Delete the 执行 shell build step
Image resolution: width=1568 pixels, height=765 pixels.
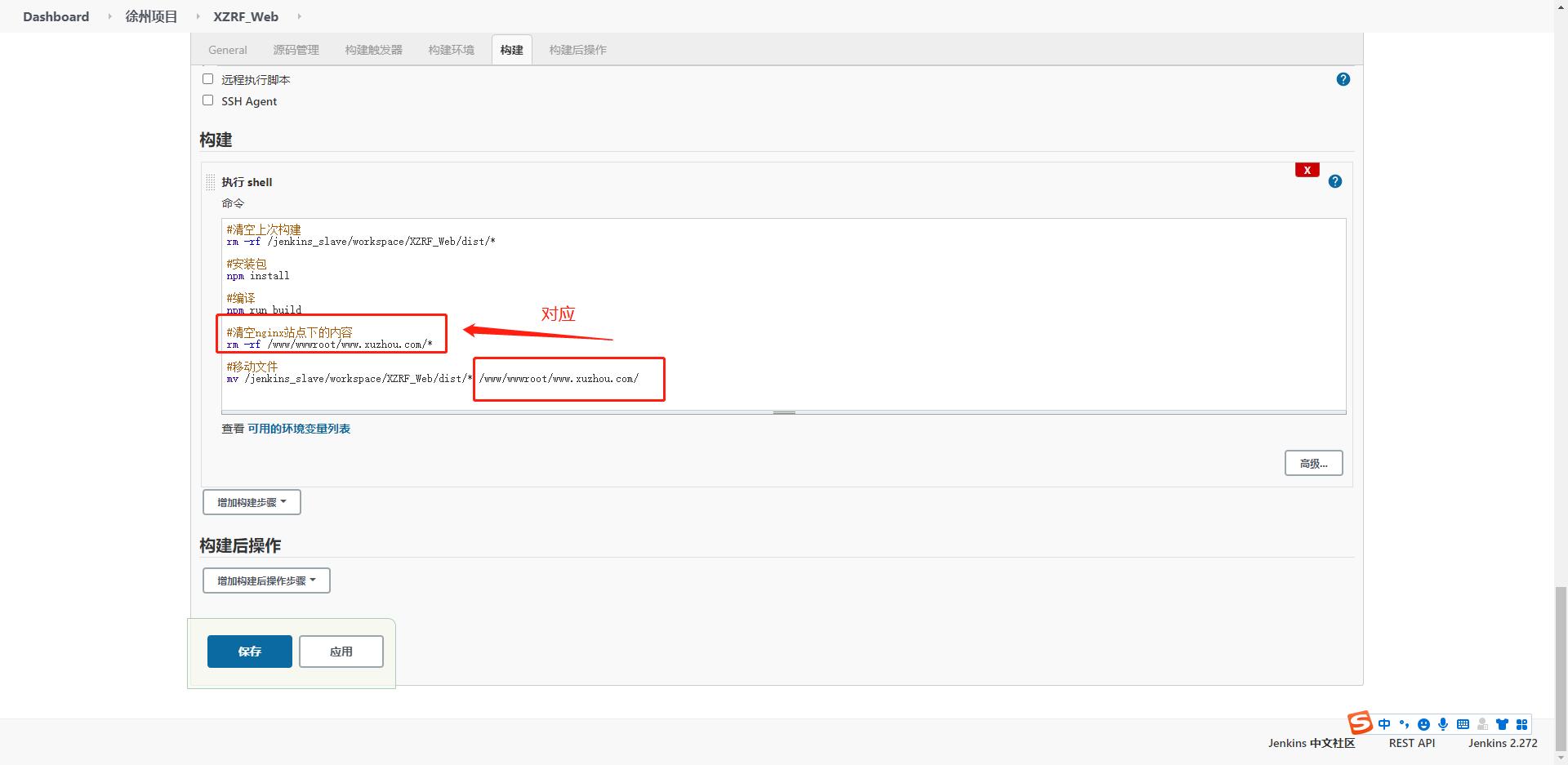point(1307,170)
